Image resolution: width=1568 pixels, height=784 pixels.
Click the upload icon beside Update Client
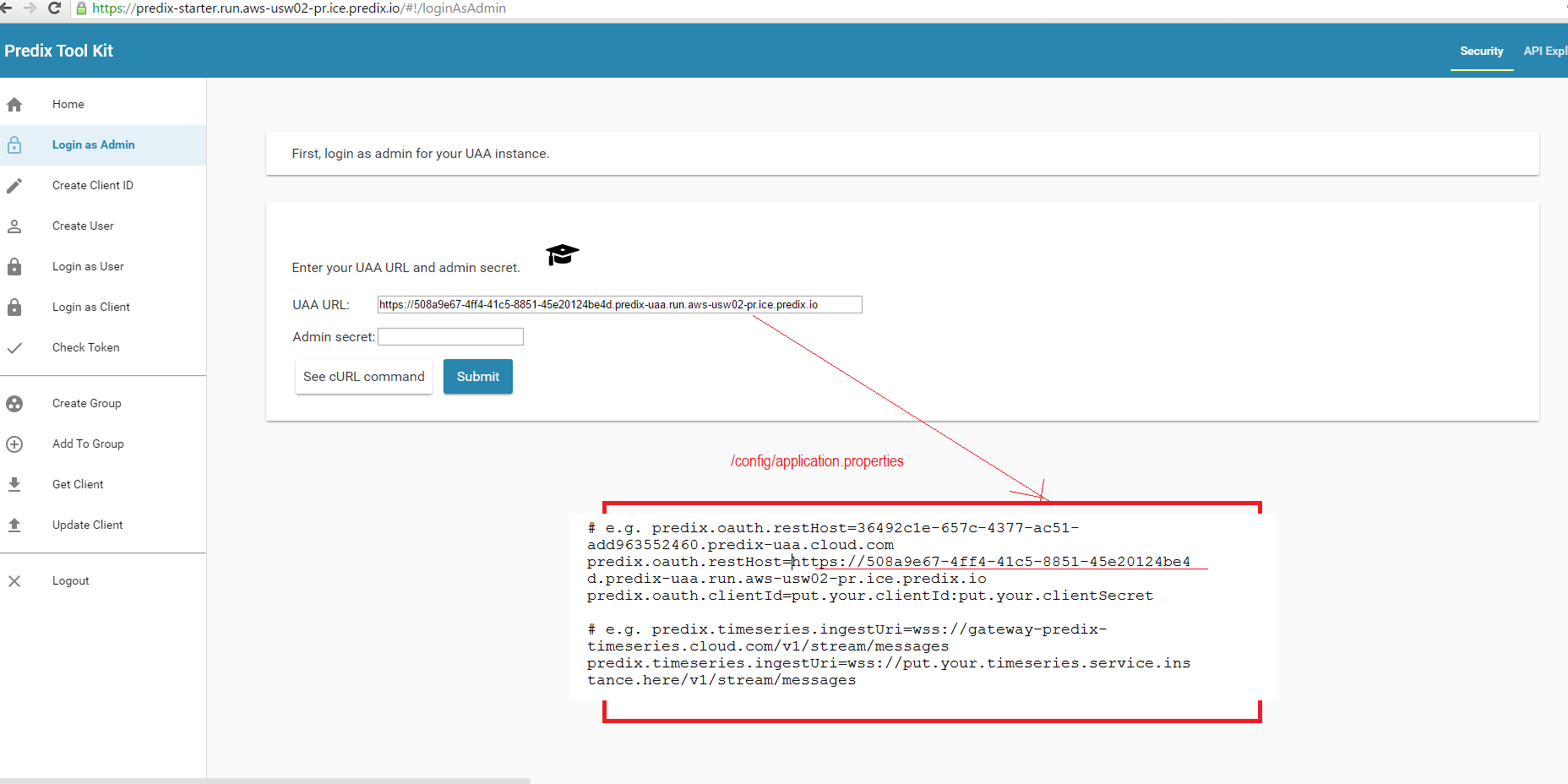pos(14,525)
